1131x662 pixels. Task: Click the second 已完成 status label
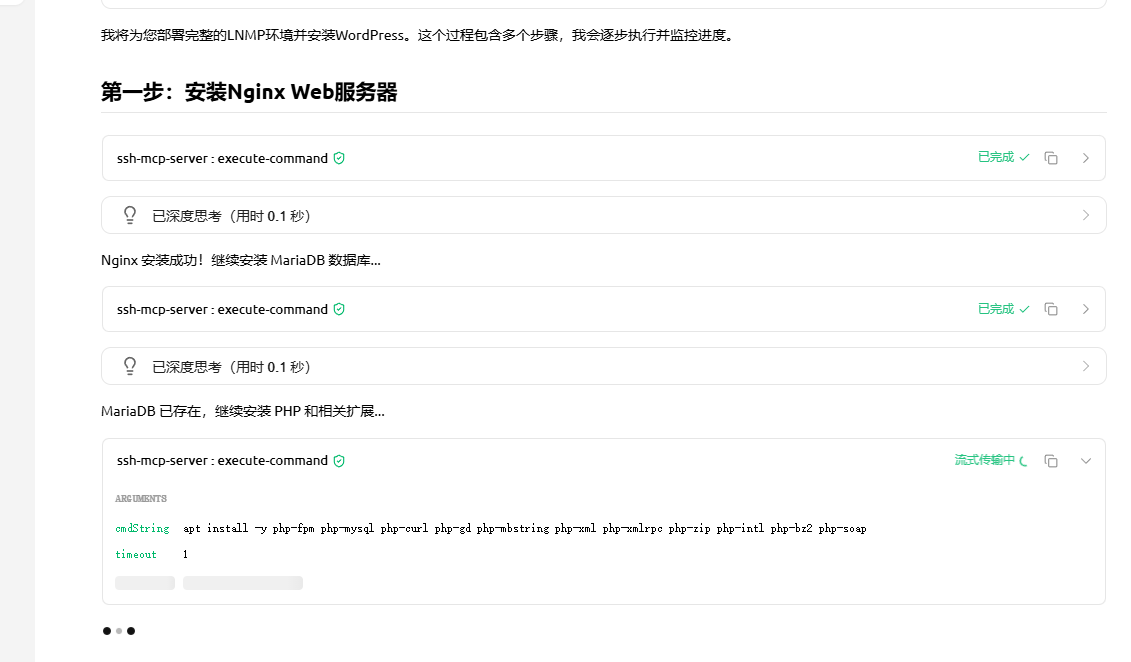[1003, 309]
